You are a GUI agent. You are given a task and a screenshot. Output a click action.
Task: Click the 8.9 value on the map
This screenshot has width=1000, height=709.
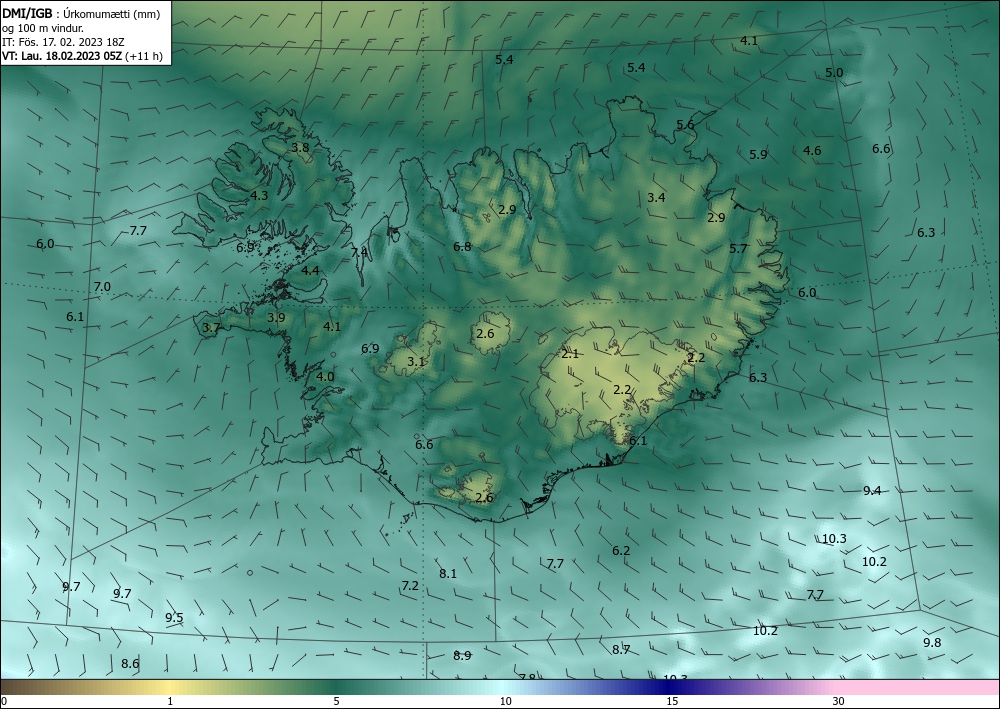tap(462, 655)
